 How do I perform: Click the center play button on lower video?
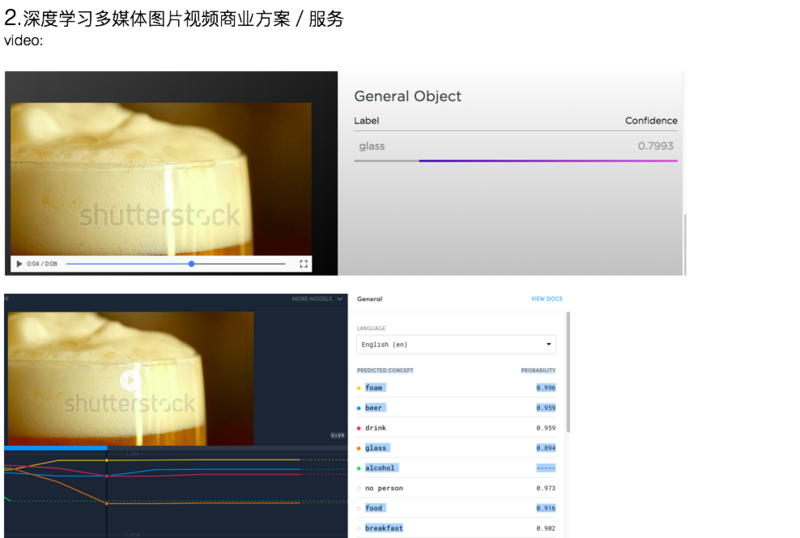(x=131, y=380)
